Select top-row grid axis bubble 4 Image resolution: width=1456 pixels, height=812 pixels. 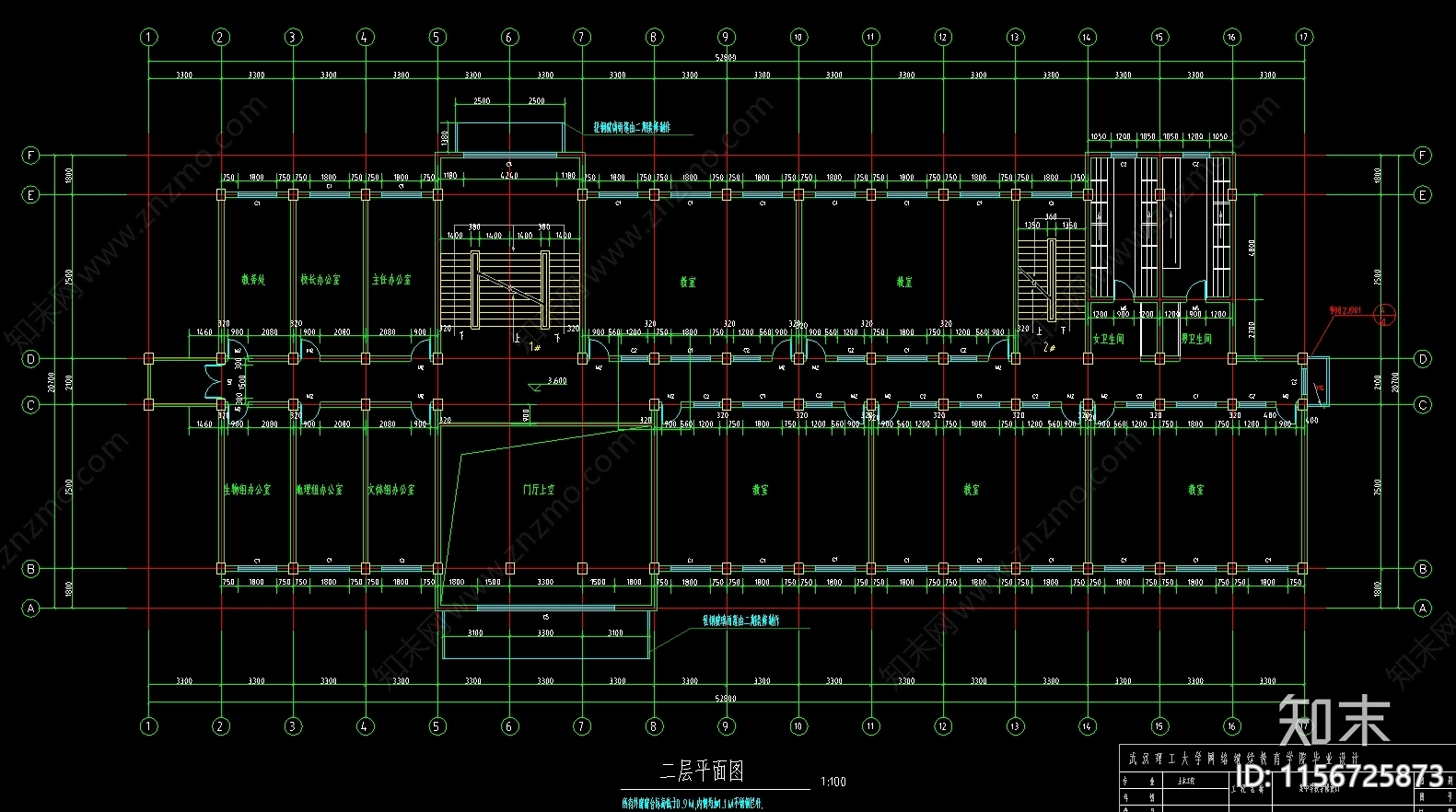coord(365,37)
